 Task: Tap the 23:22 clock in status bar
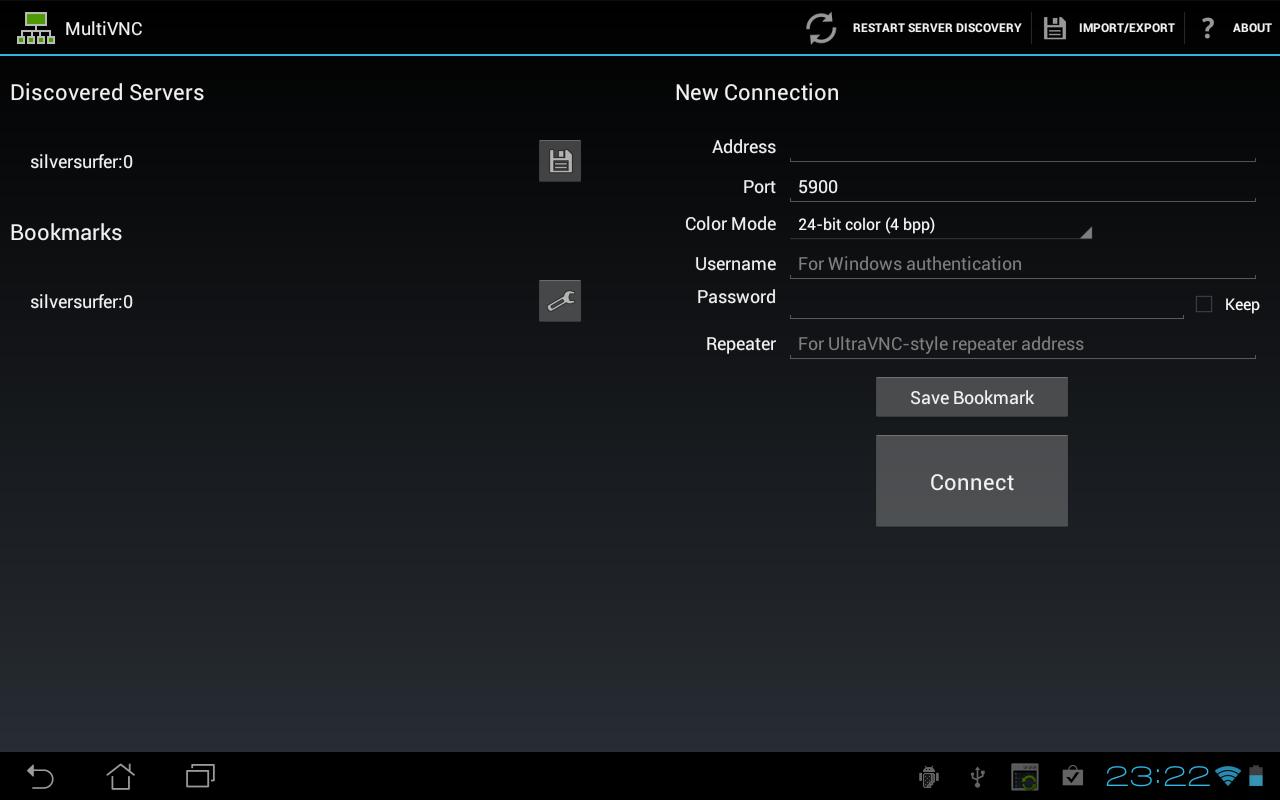[x=1157, y=776]
